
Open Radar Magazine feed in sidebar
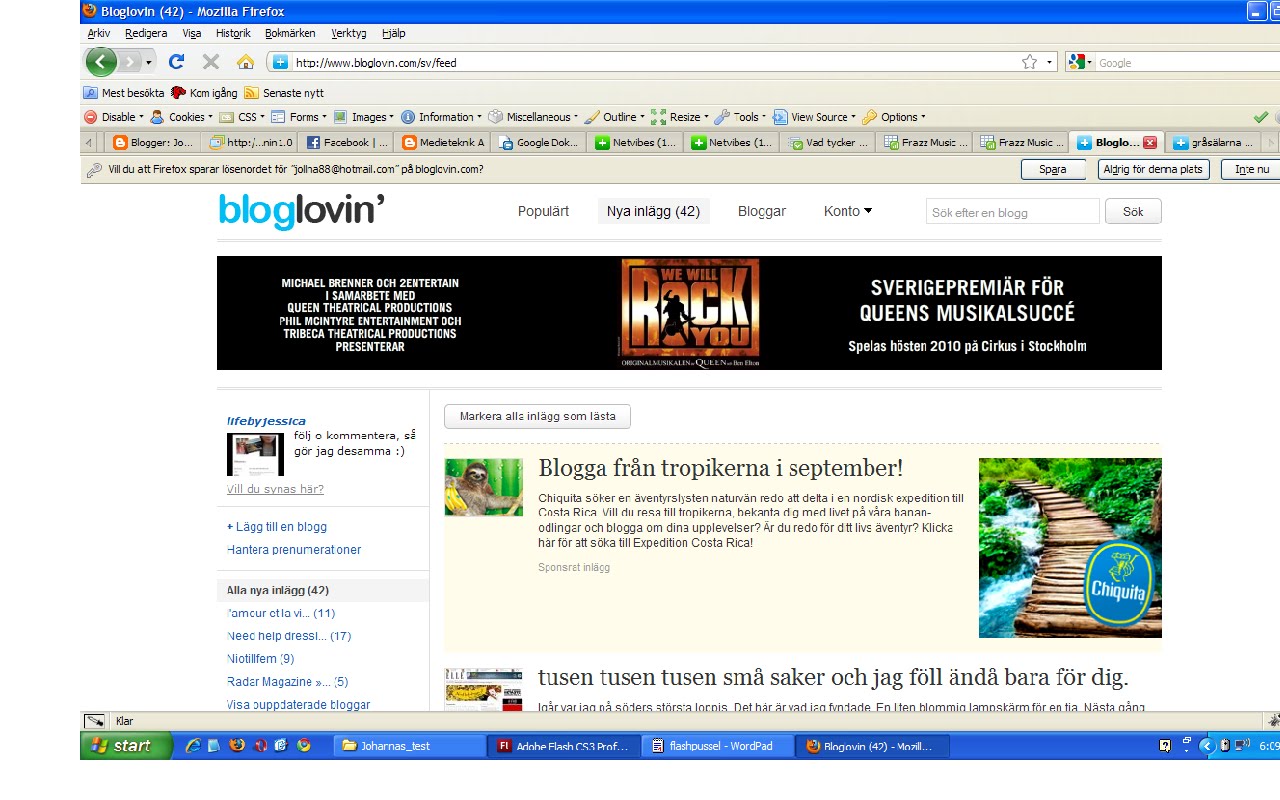pyautogui.click(x=288, y=682)
